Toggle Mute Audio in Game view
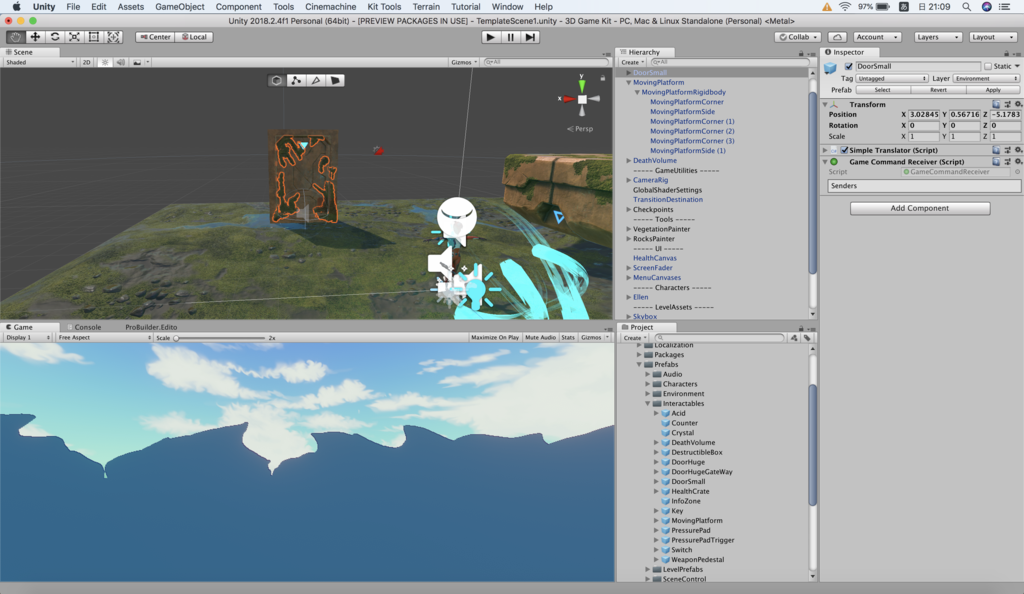 point(540,337)
